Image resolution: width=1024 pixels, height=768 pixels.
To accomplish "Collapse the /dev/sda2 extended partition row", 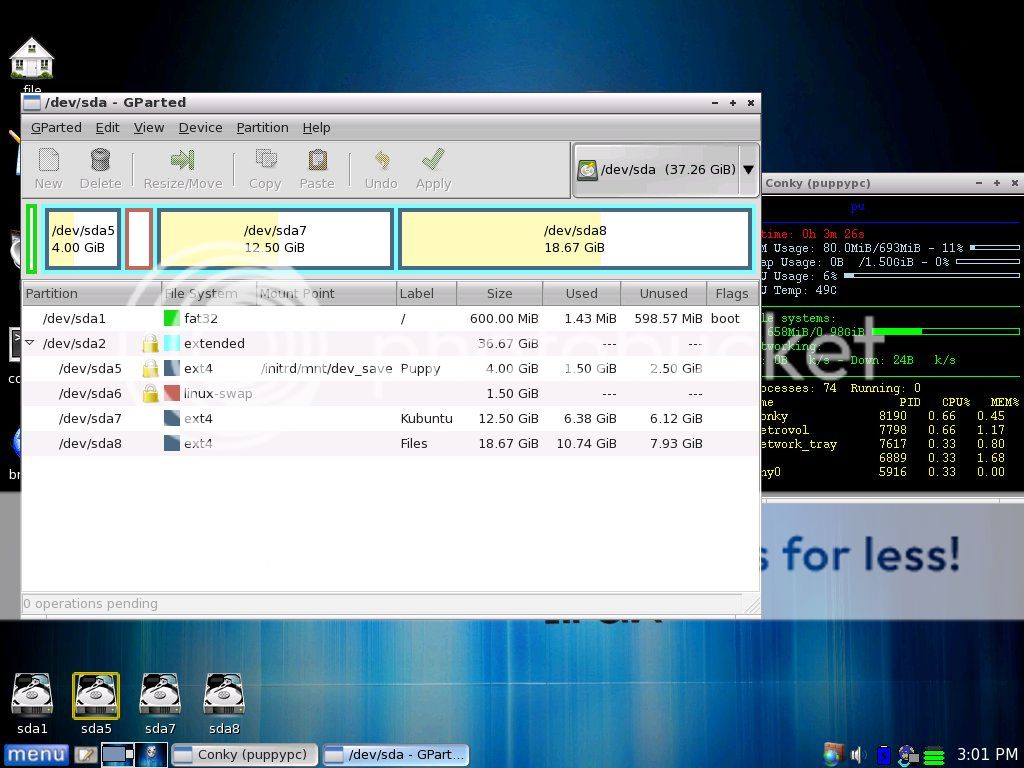I will [29, 343].
